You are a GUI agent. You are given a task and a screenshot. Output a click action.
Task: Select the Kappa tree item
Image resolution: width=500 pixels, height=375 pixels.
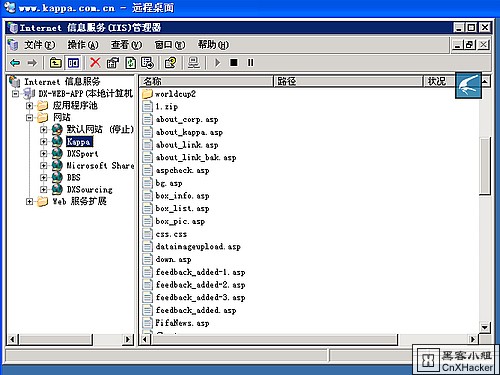[79, 142]
